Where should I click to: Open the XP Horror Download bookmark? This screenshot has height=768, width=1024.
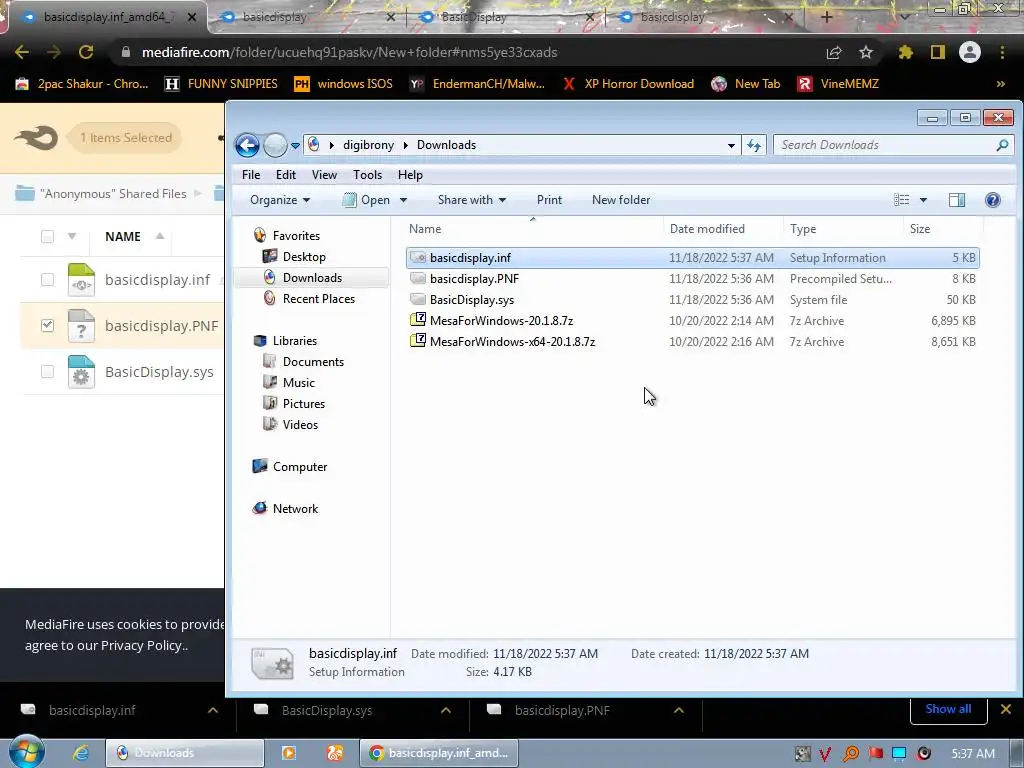pos(628,84)
